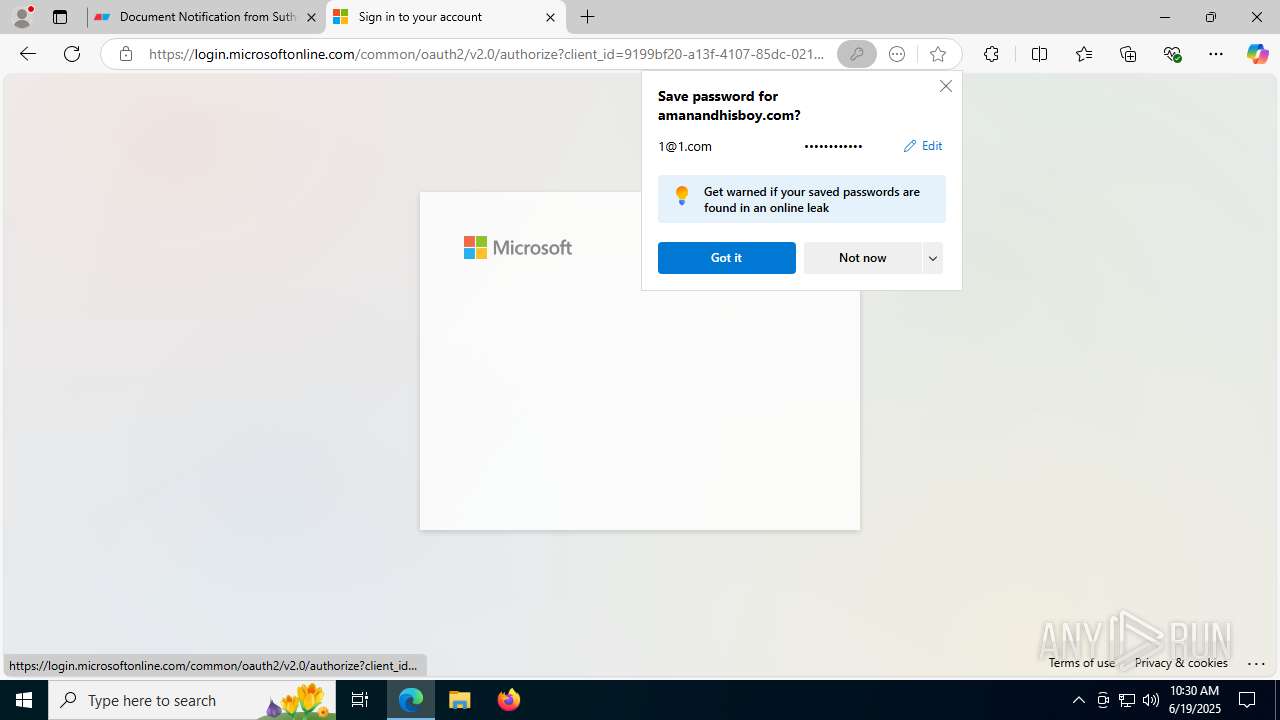
Task: Open Browser essentials icon
Action: click(x=1172, y=54)
